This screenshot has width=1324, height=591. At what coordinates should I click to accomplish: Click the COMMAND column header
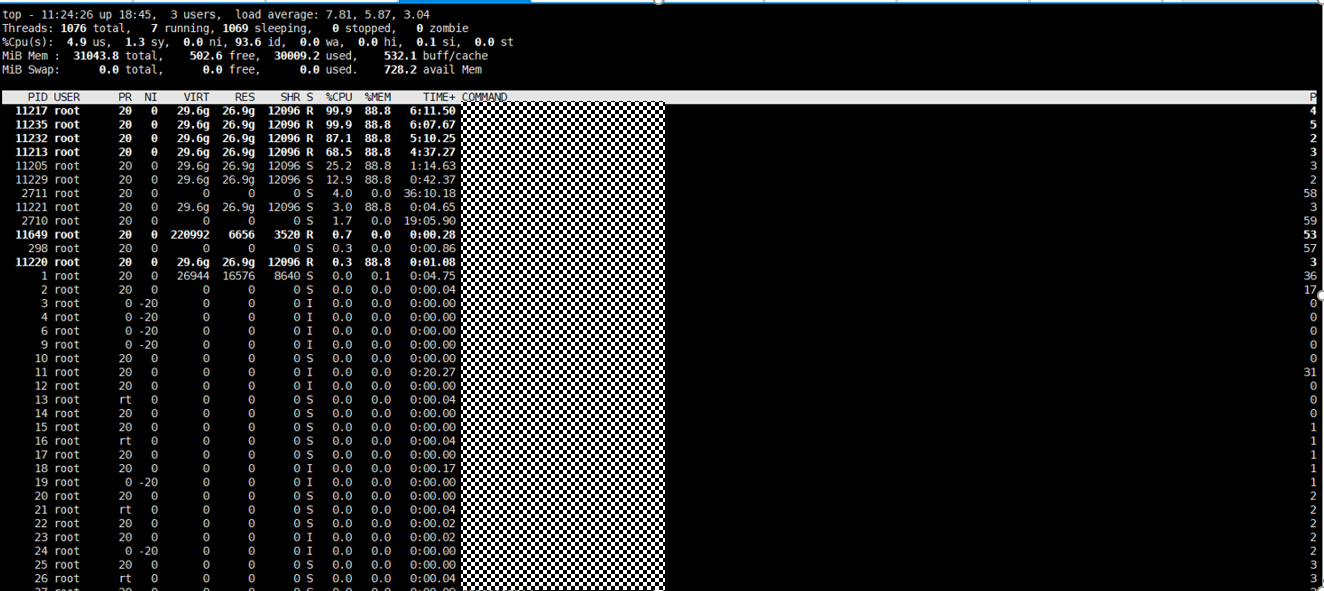coord(484,97)
